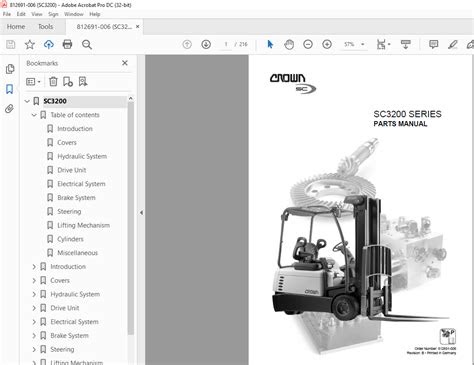The image size is (474, 365).
Task: Open Introduction under Table of contents
Action: (x=75, y=129)
